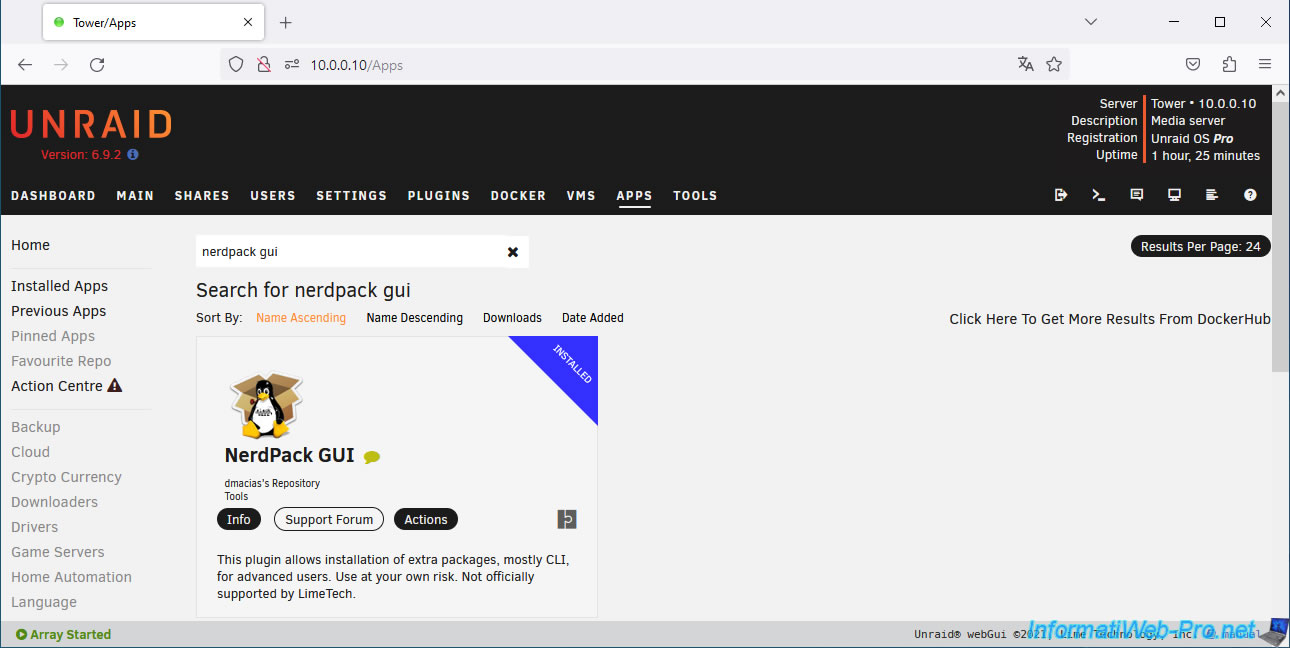Viewport: 1290px width, 648px height.
Task: Select the Language category
Action: [x=44, y=602]
